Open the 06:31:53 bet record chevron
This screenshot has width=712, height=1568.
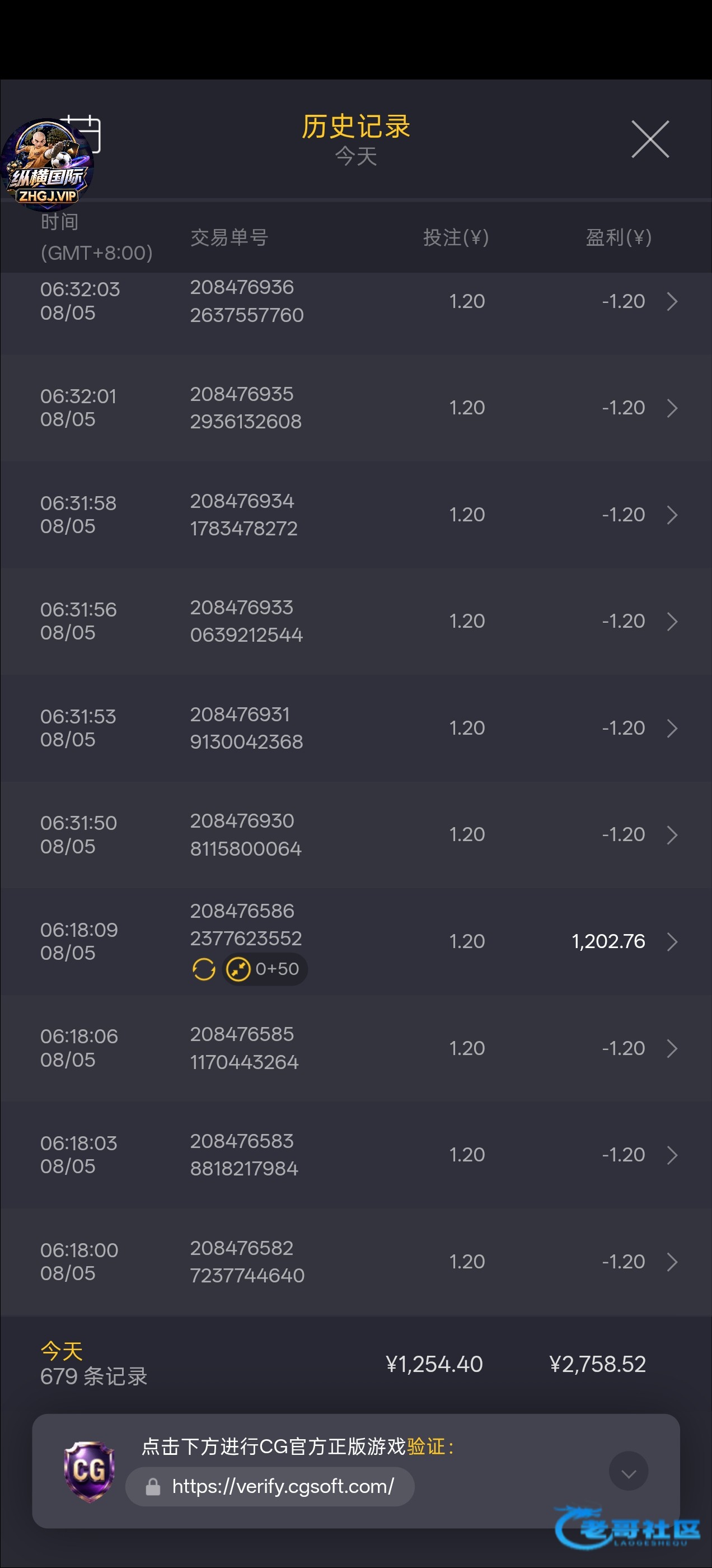click(672, 729)
